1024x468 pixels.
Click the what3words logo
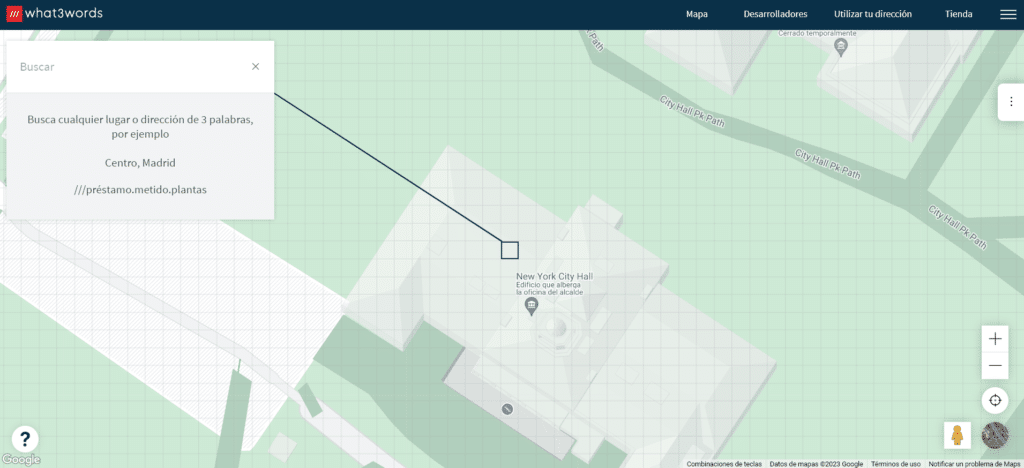[x=54, y=14]
